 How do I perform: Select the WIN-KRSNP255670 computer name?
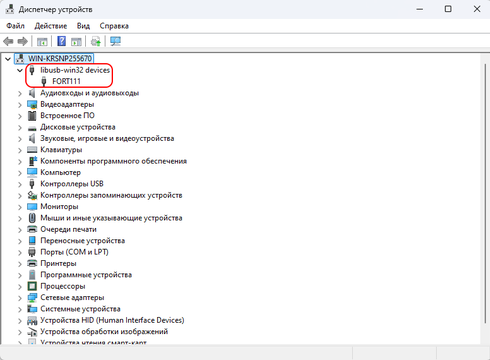(60, 59)
